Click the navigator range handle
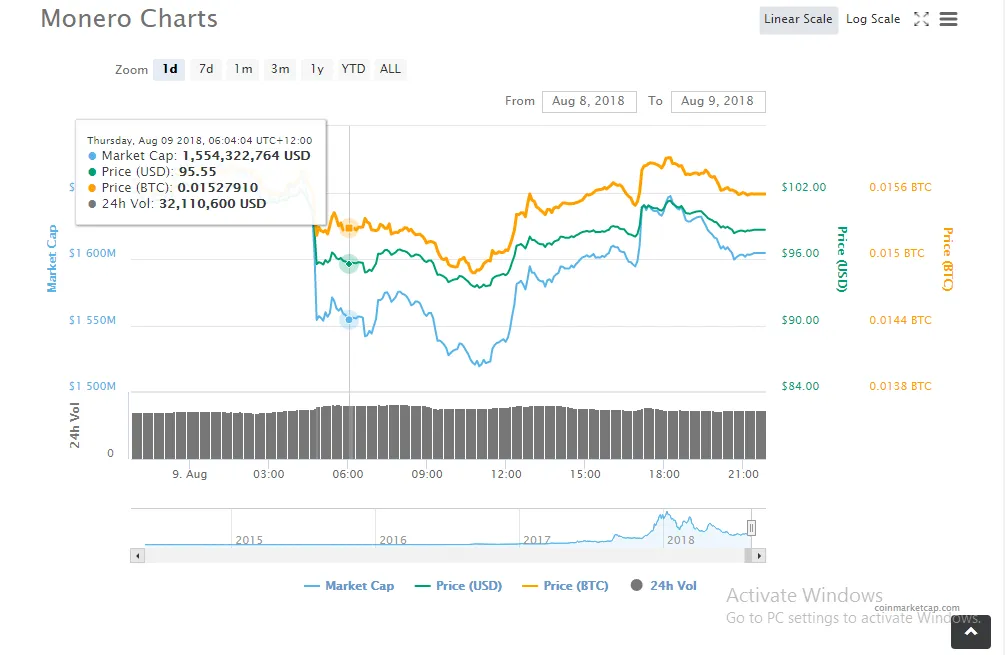The width and height of the screenshot is (1005, 655). click(x=751, y=528)
